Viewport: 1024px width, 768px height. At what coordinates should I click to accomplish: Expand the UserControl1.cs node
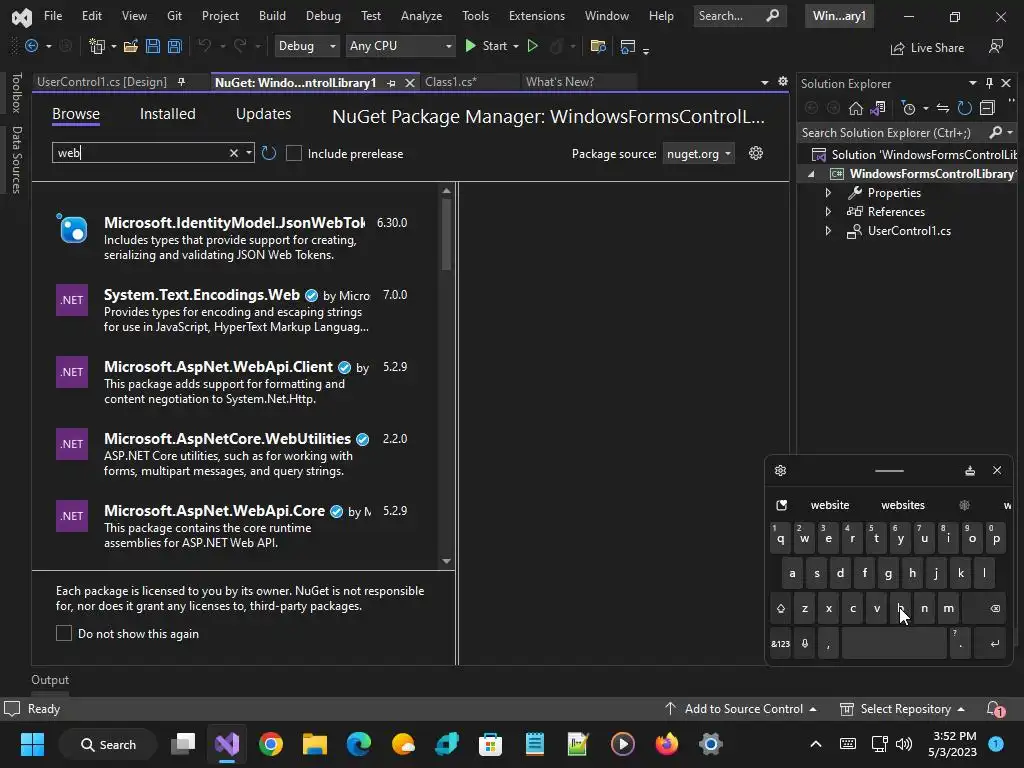828,231
